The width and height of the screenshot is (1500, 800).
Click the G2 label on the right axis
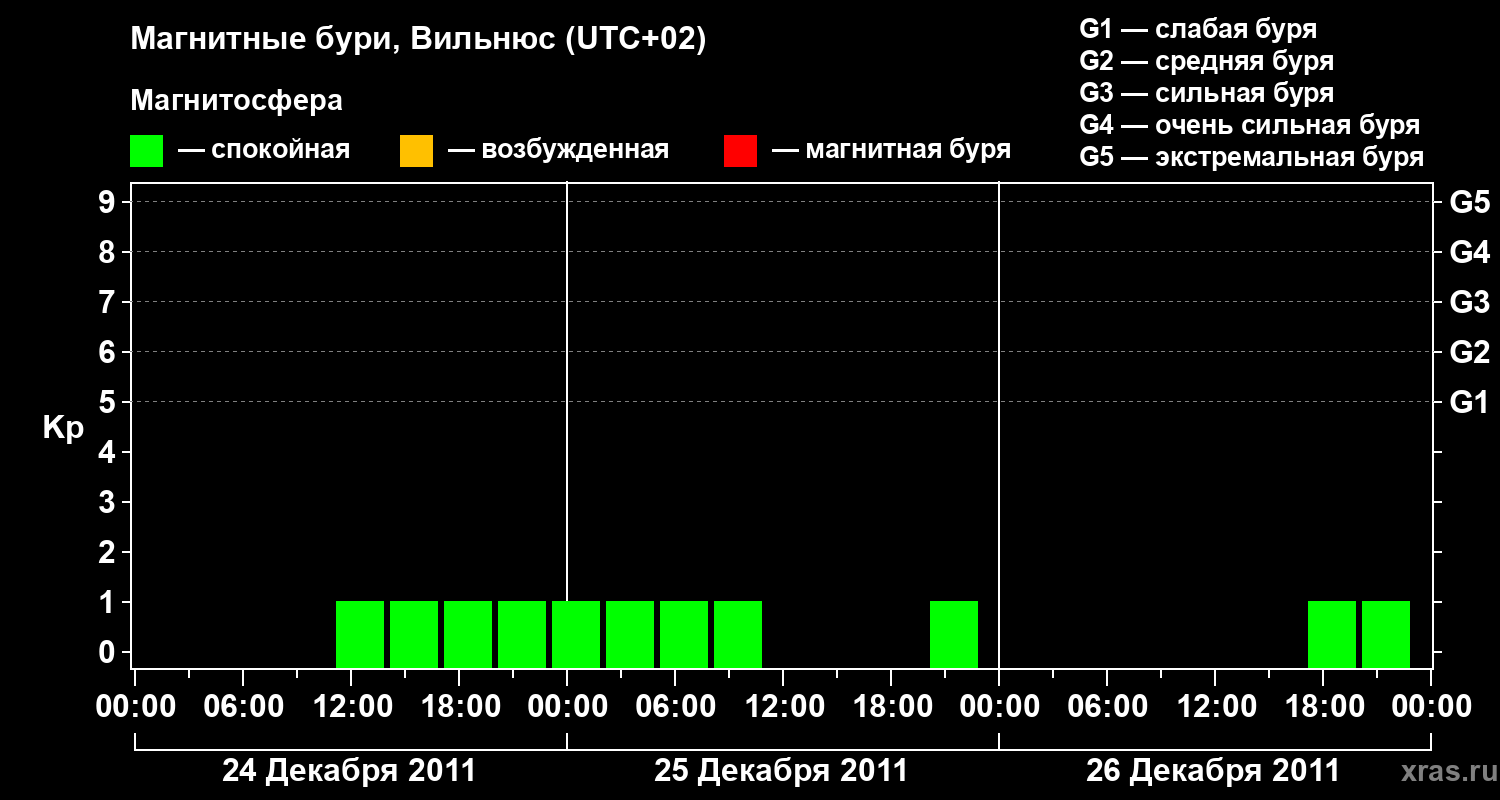click(x=1469, y=353)
